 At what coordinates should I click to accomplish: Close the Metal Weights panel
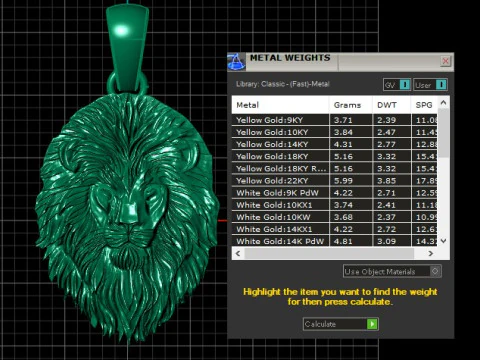pyautogui.click(x=446, y=61)
